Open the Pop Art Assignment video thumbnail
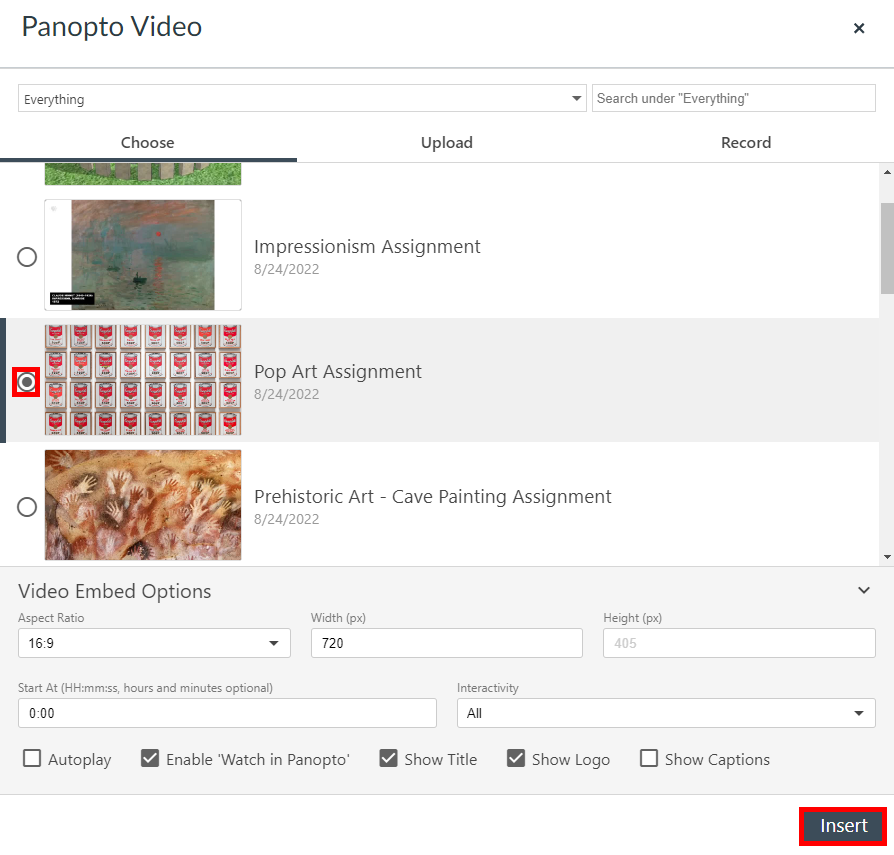894x855 pixels. pos(142,382)
